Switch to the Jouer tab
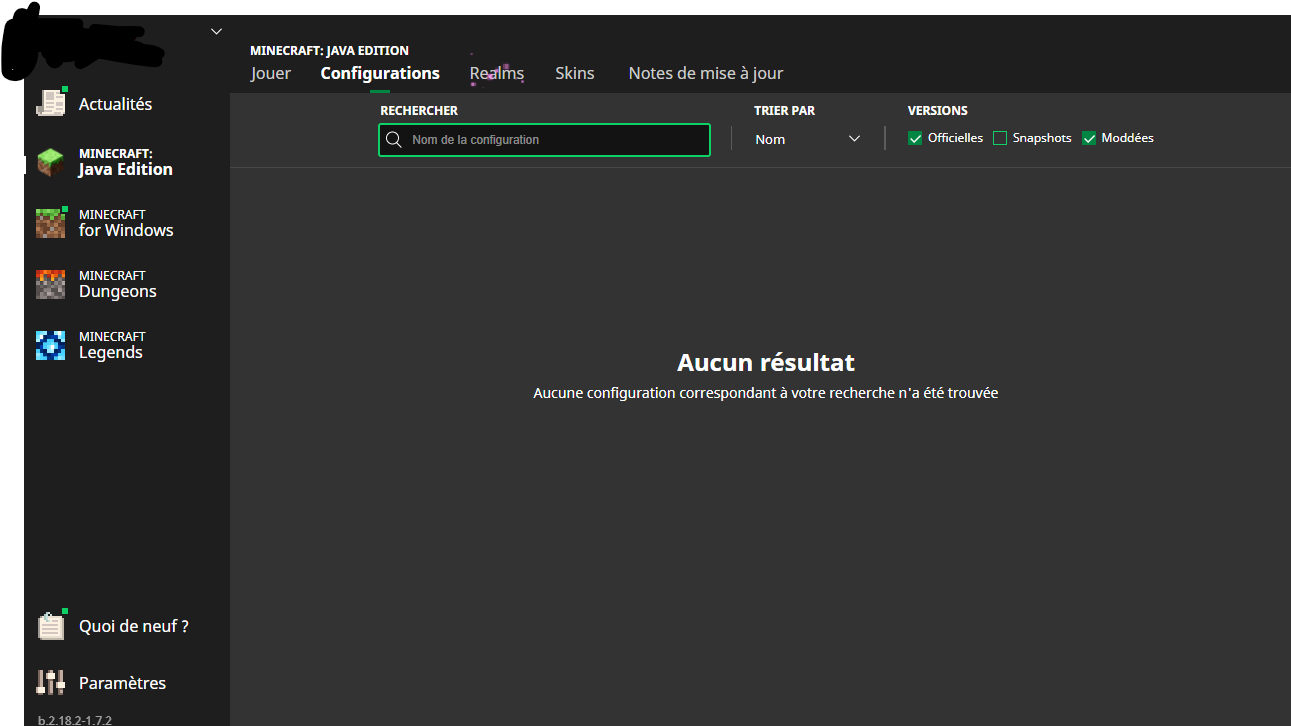 [271, 73]
